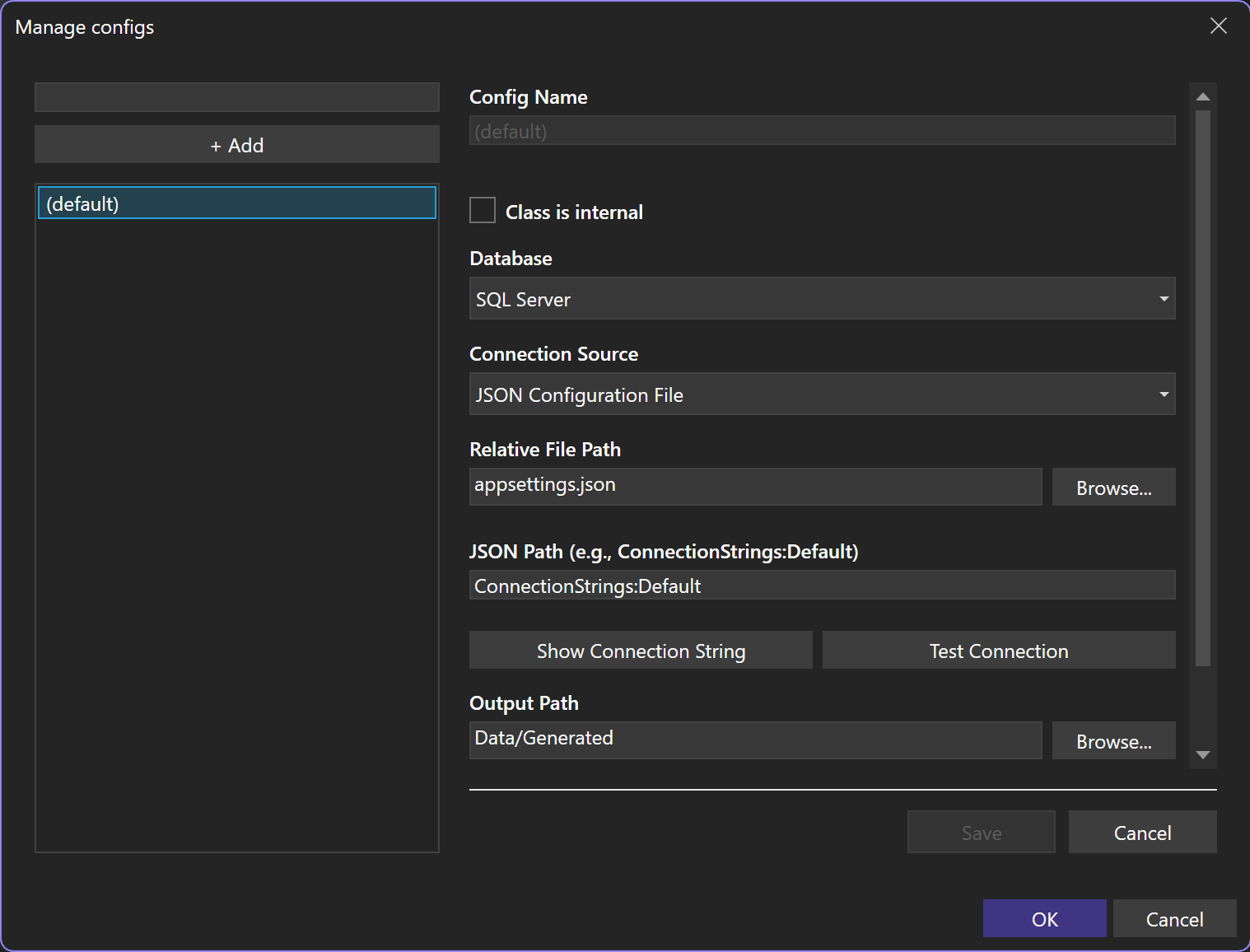Click Browse next to Output Path

click(1113, 741)
